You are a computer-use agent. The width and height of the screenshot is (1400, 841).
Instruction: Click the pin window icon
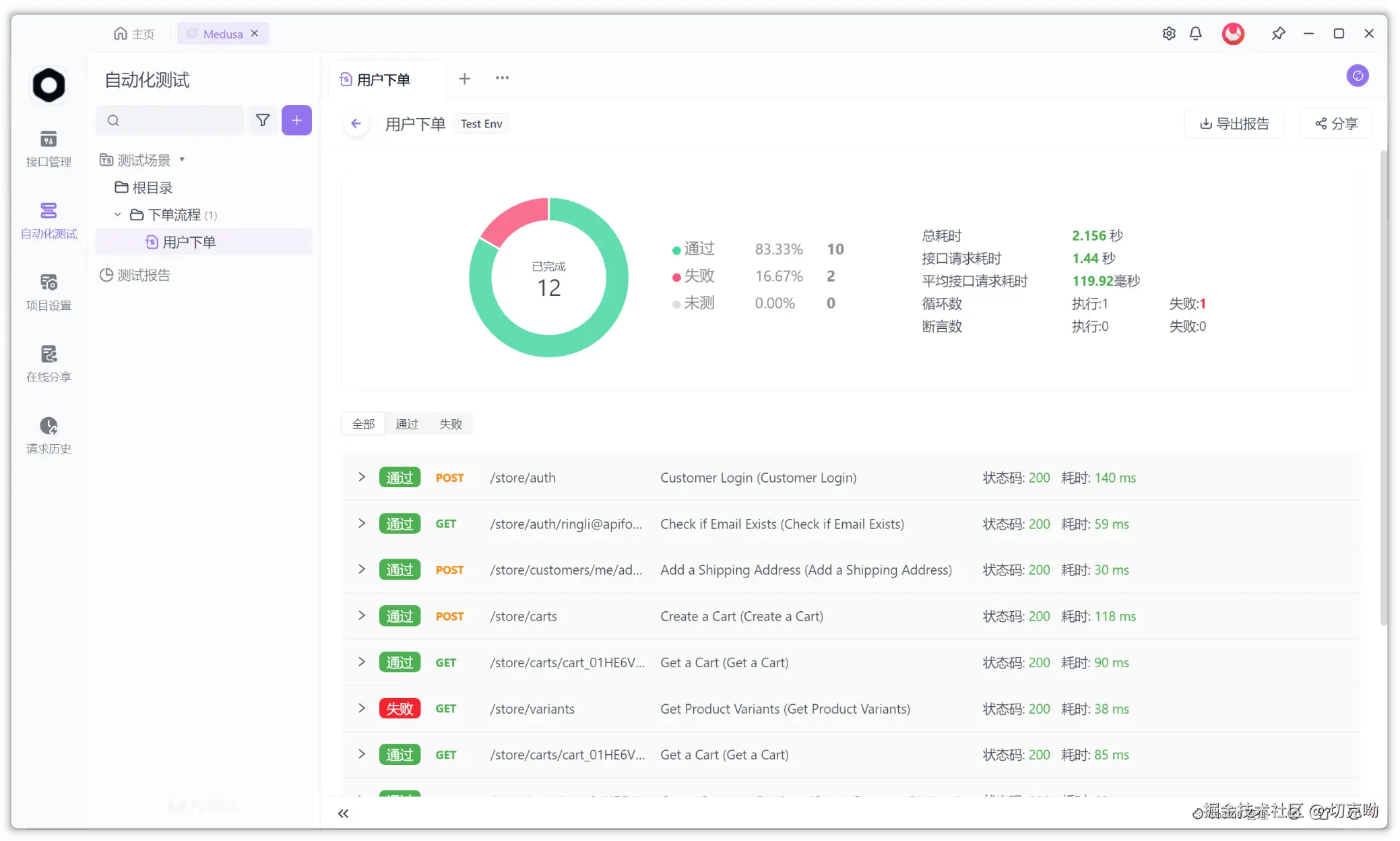(x=1278, y=34)
